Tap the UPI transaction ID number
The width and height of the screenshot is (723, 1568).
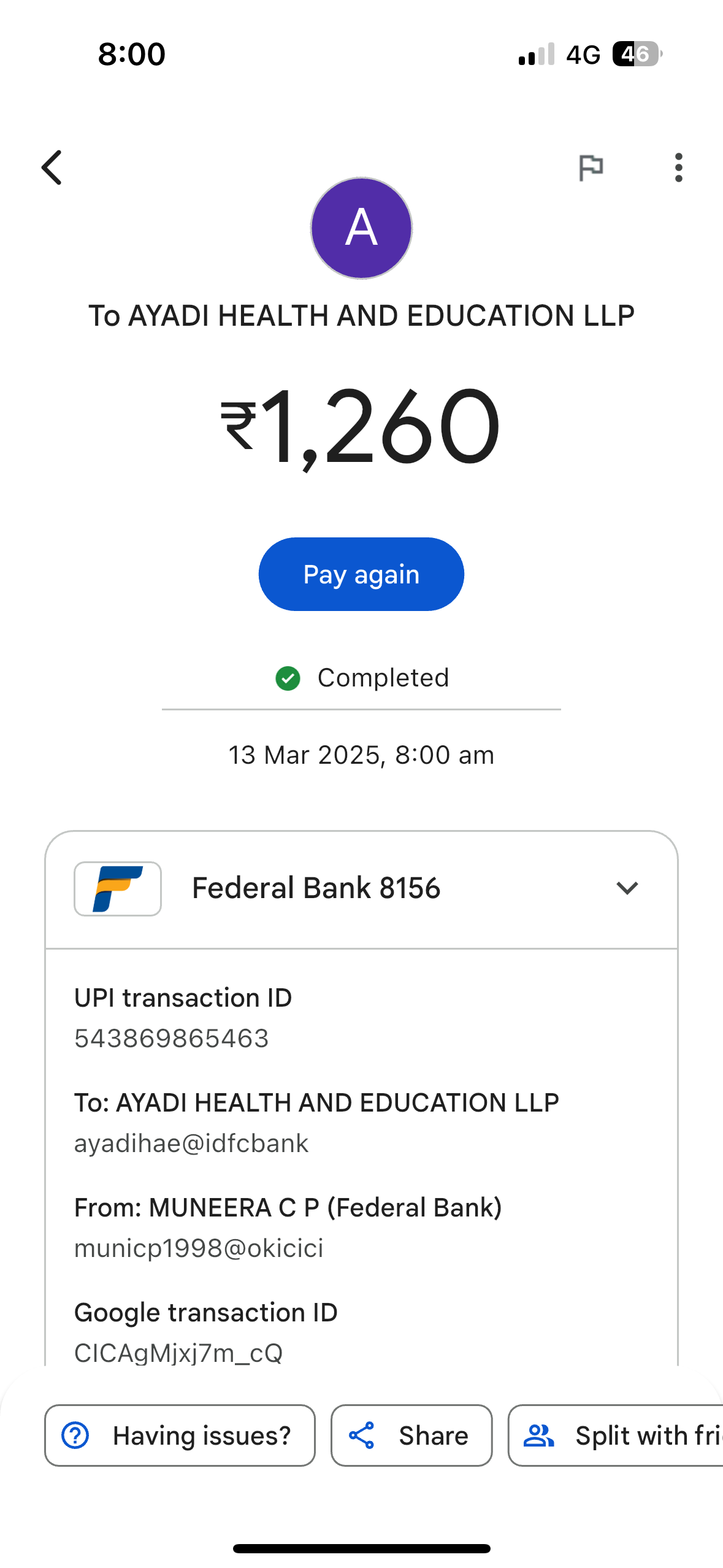coord(172,1039)
